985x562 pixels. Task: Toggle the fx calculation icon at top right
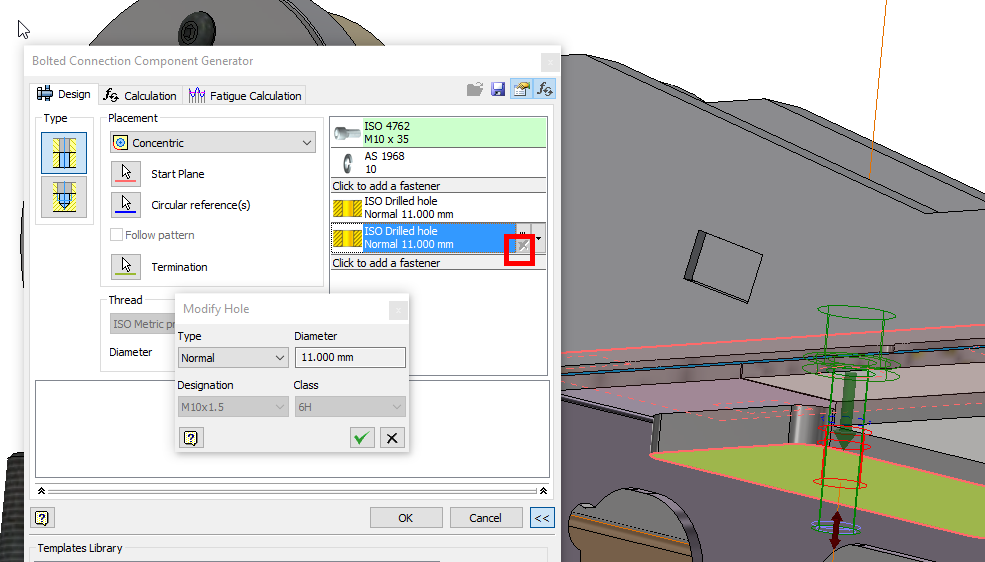coord(544,90)
